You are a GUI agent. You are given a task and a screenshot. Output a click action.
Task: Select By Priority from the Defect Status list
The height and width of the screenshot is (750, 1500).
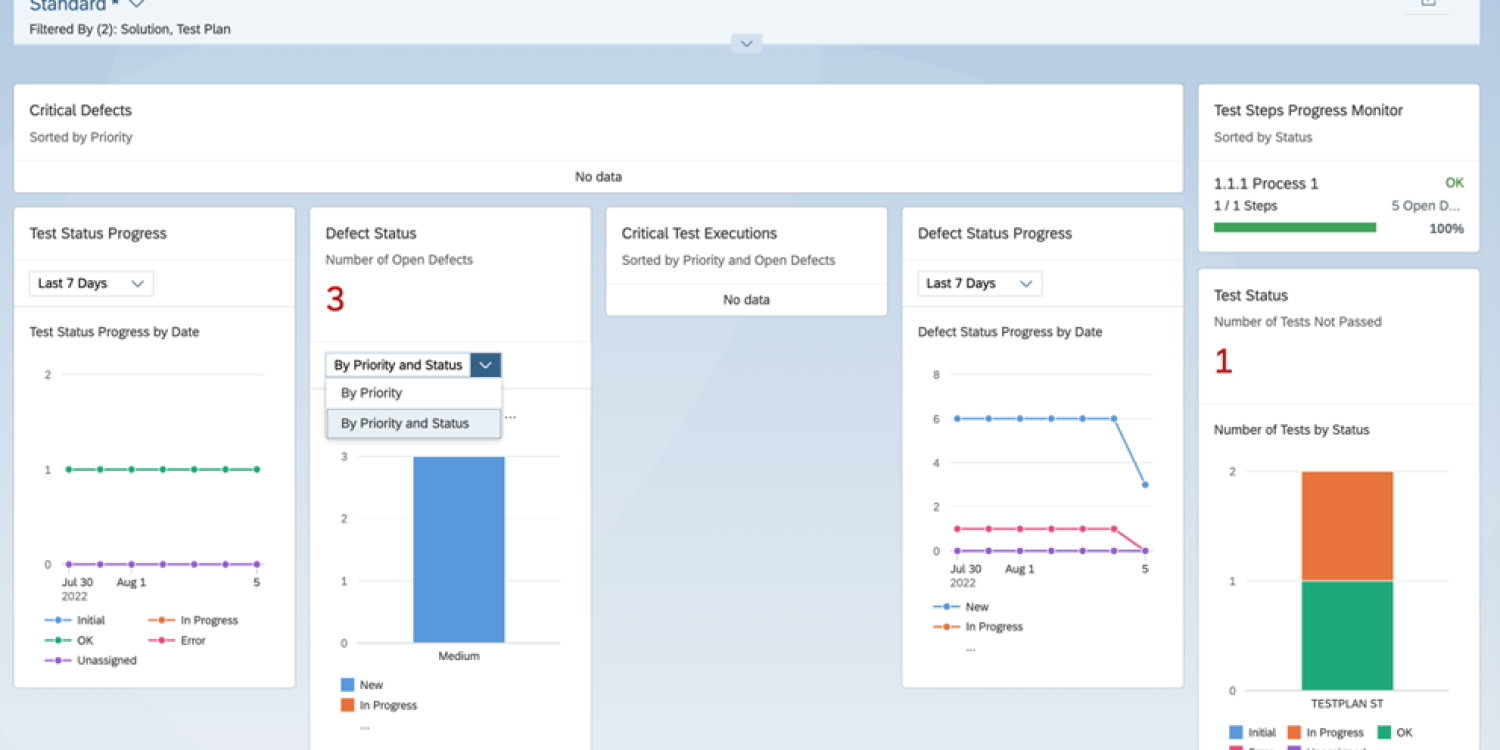click(371, 392)
